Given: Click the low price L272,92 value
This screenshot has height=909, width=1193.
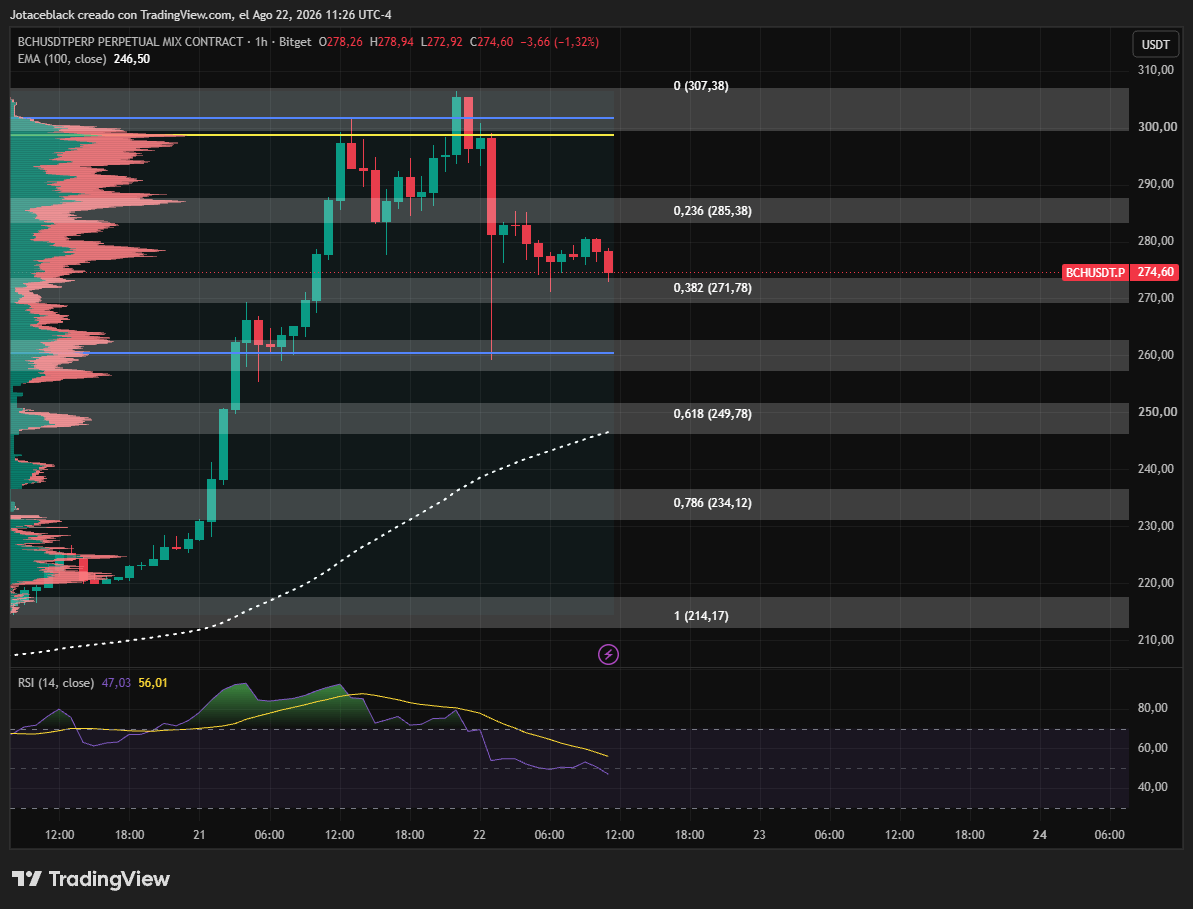Looking at the screenshot, I should pyautogui.click(x=441, y=42).
